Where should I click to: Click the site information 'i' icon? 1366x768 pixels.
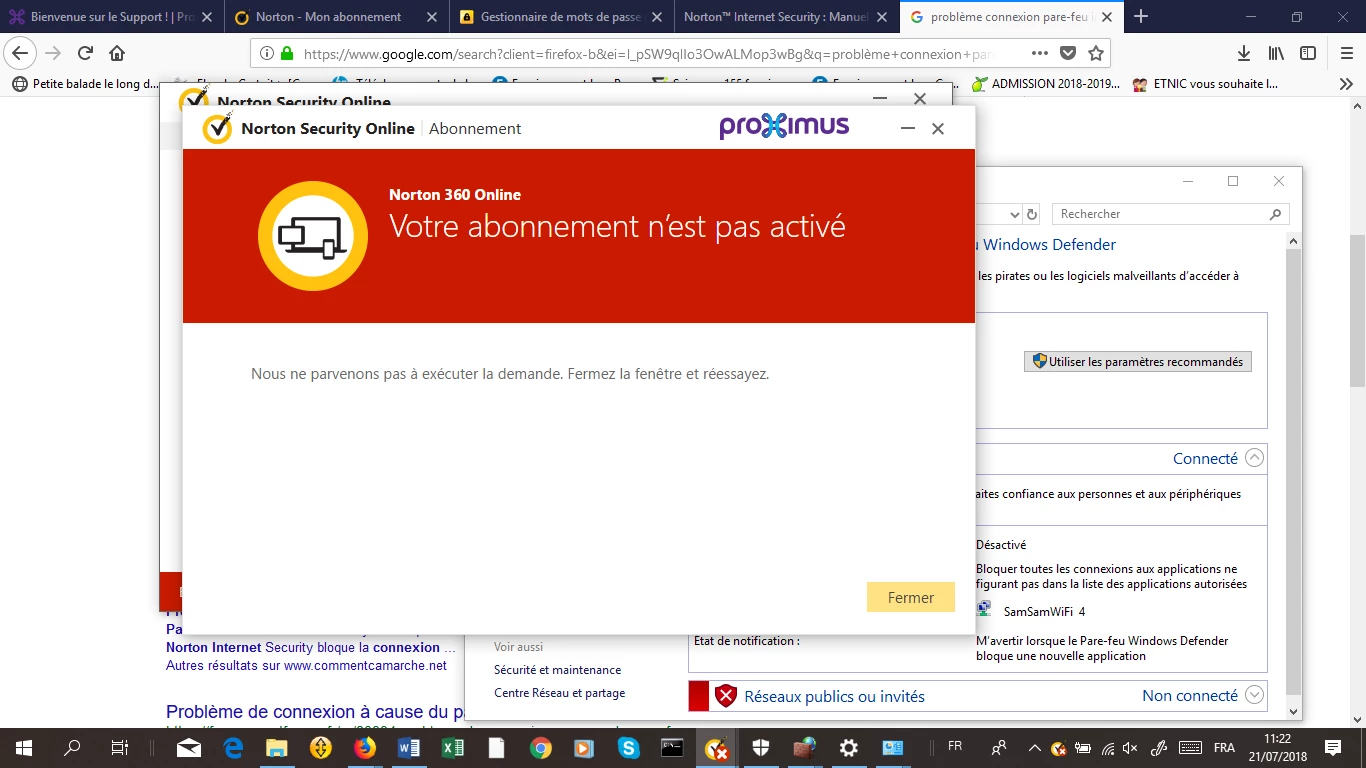(x=267, y=54)
